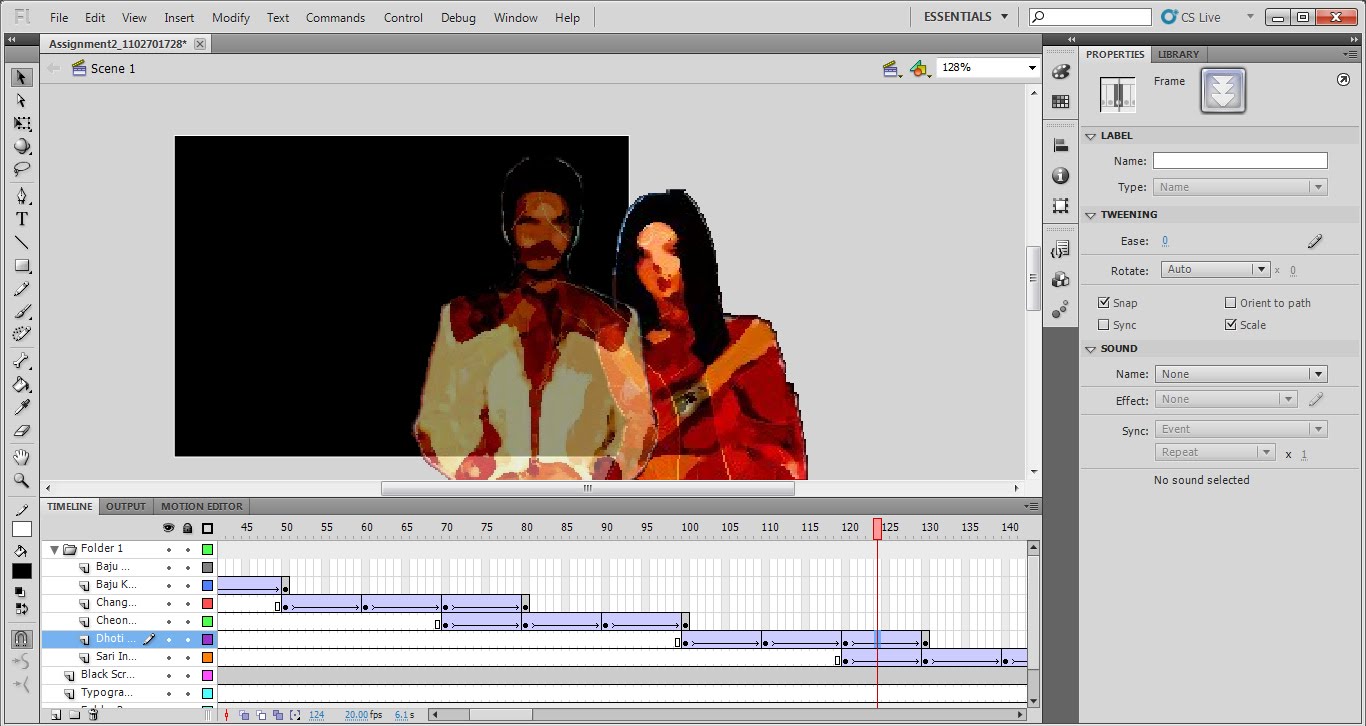This screenshot has height=726, width=1366.
Task: Click the red playhead marker at frame 124
Action: point(878,529)
